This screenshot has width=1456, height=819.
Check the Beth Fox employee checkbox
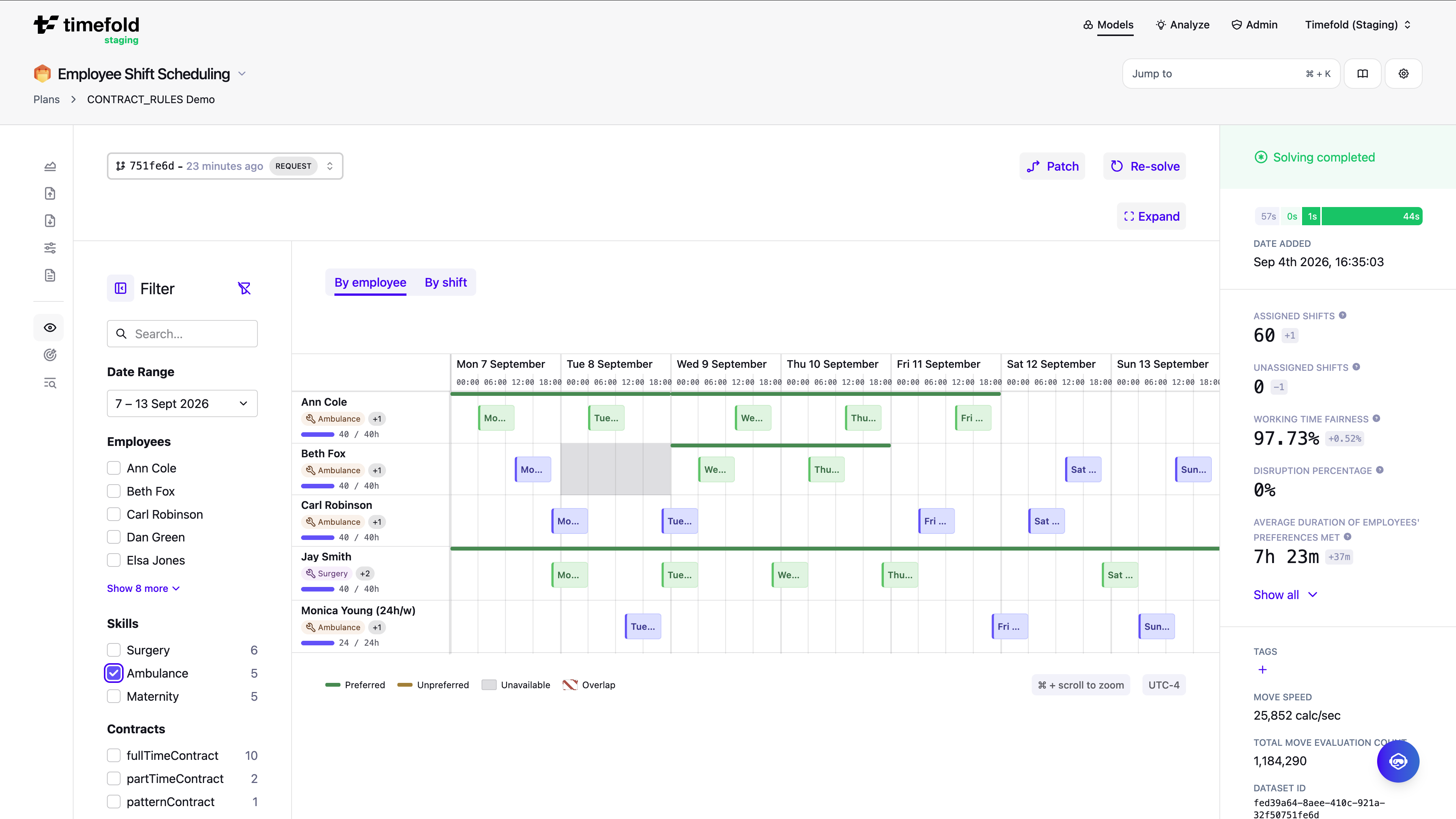click(114, 491)
